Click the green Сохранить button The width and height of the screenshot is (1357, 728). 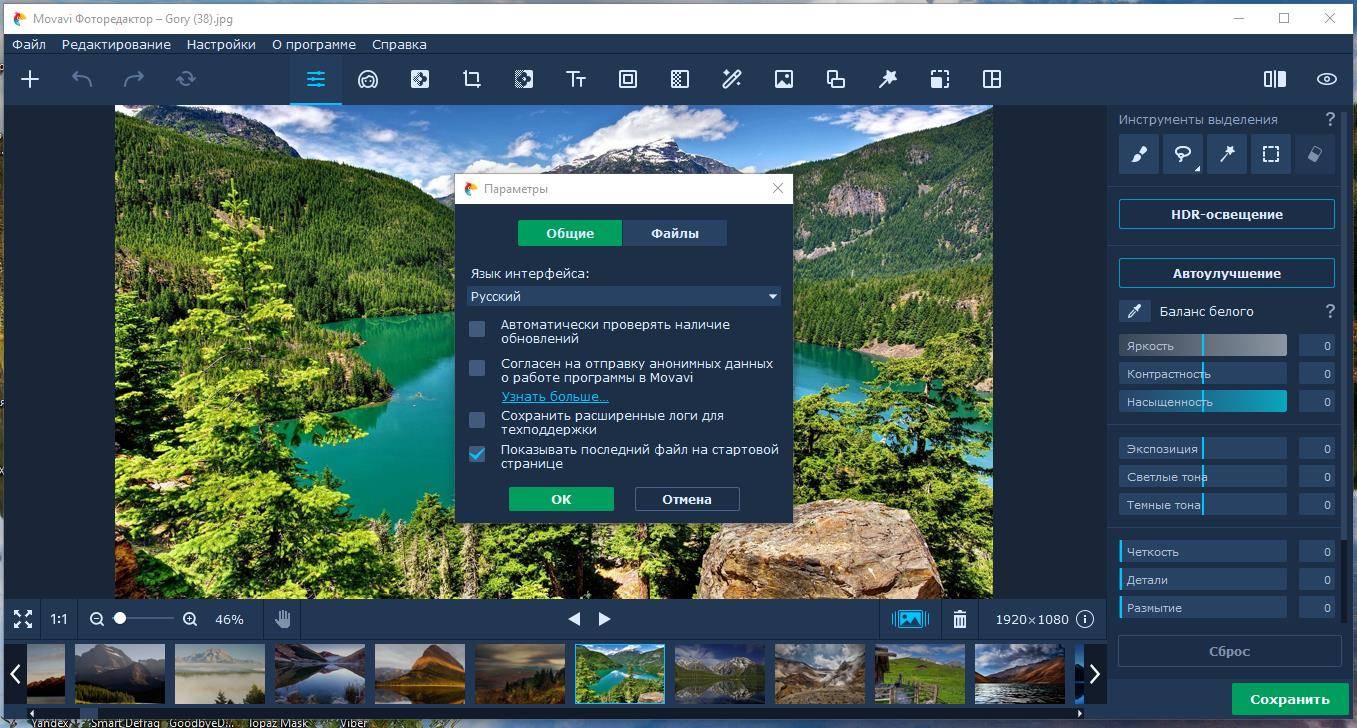click(x=1289, y=699)
